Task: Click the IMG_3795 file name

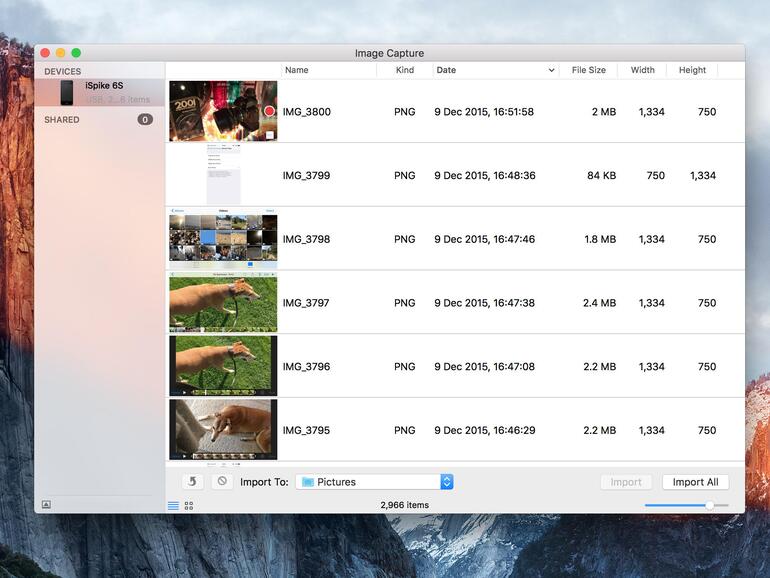Action: coord(306,431)
